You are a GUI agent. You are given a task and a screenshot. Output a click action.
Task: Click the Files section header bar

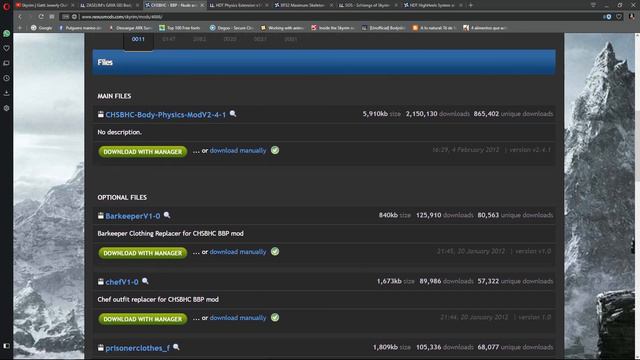coord(324,62)
